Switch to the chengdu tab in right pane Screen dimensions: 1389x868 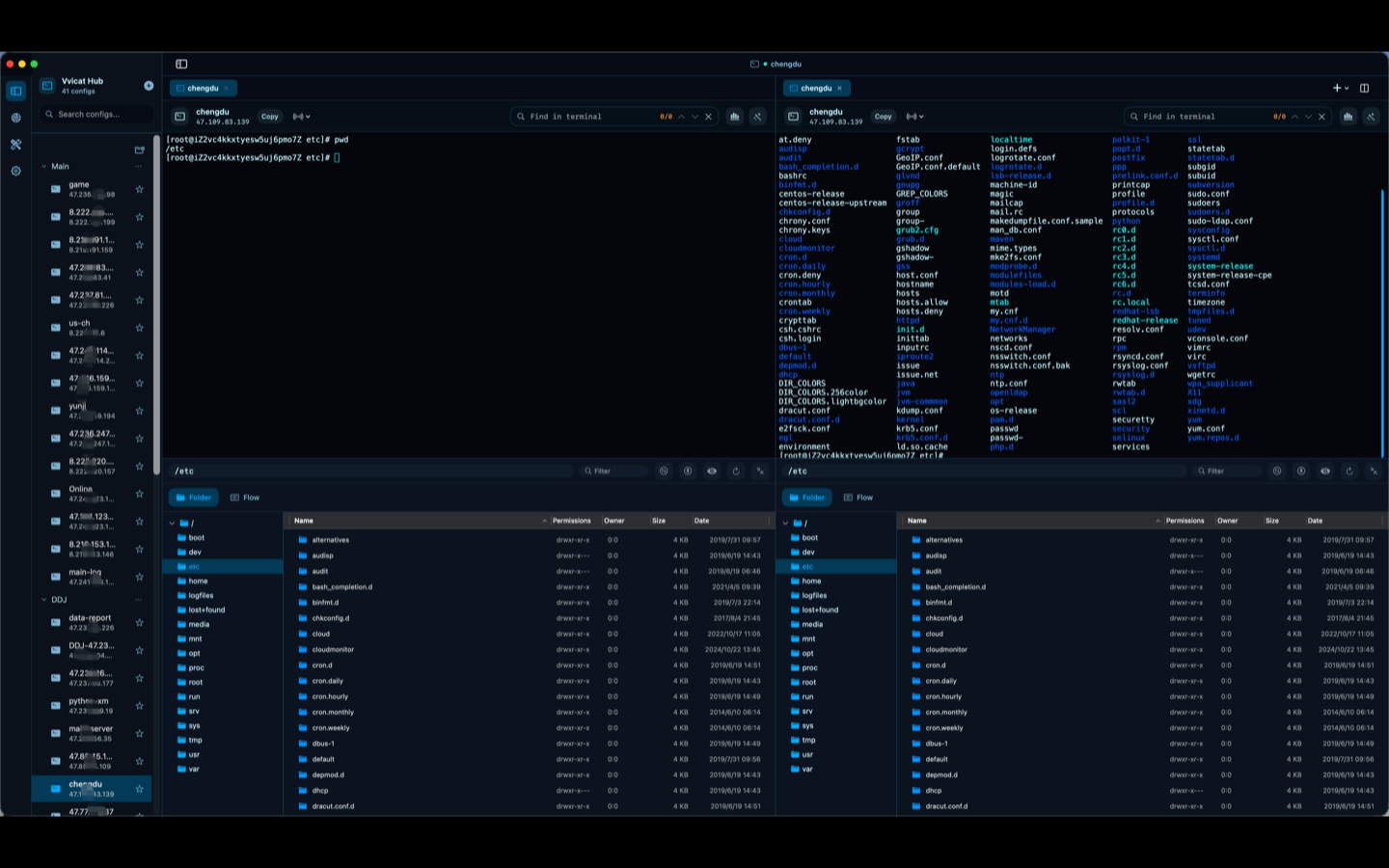click(816, 88)
